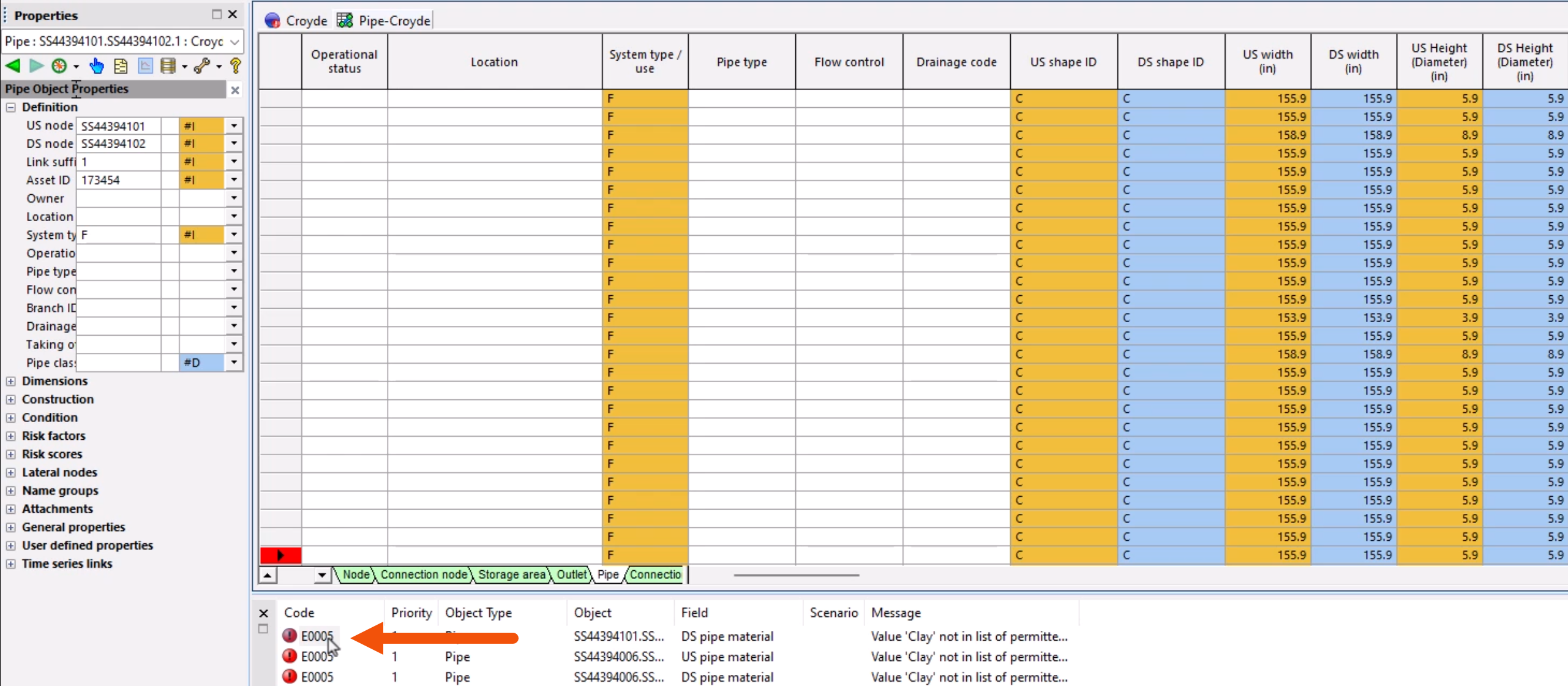Select the locate on GeoPlan icon

[x=59, y=66]
